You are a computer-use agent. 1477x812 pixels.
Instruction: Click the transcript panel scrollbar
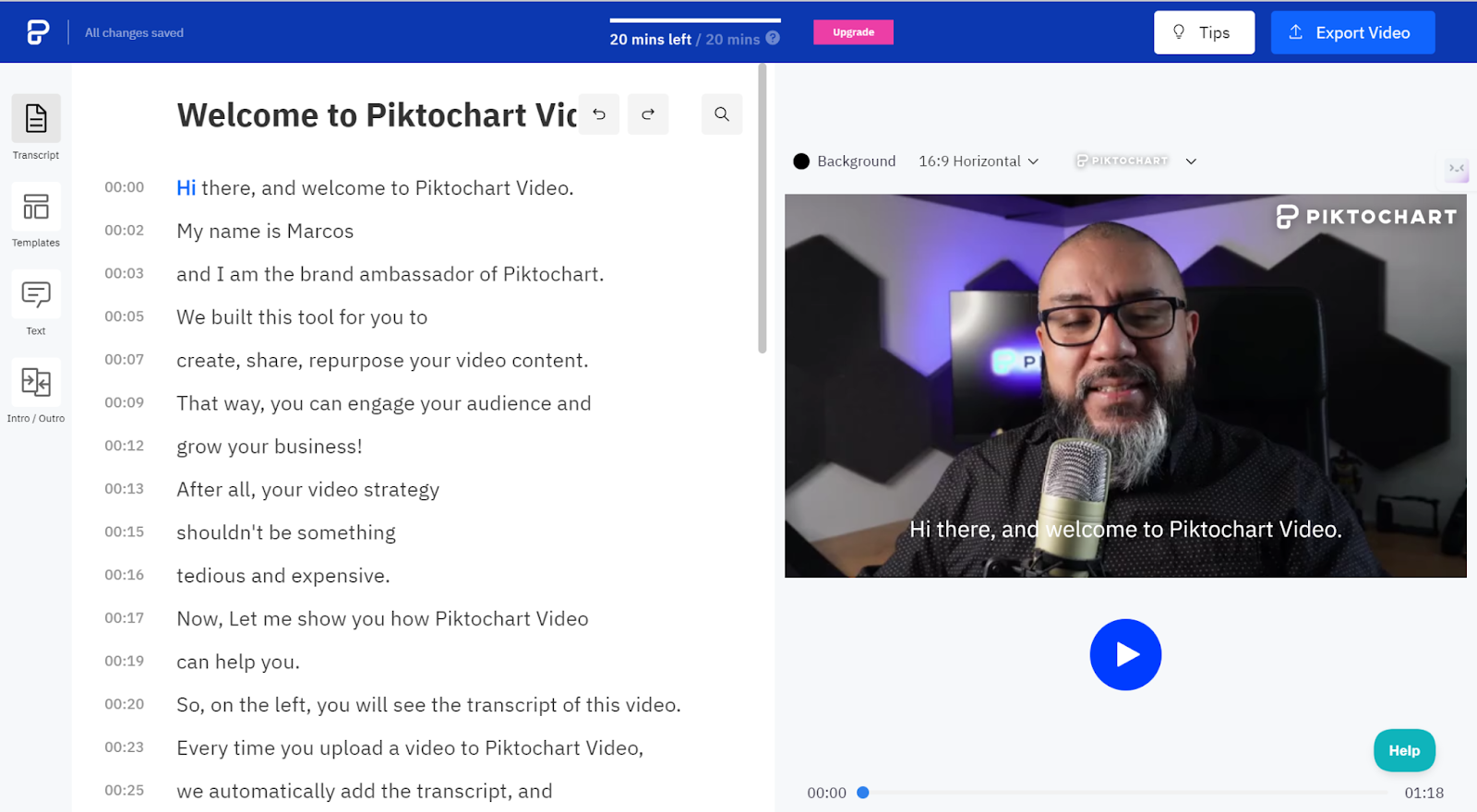pos(763,208)
